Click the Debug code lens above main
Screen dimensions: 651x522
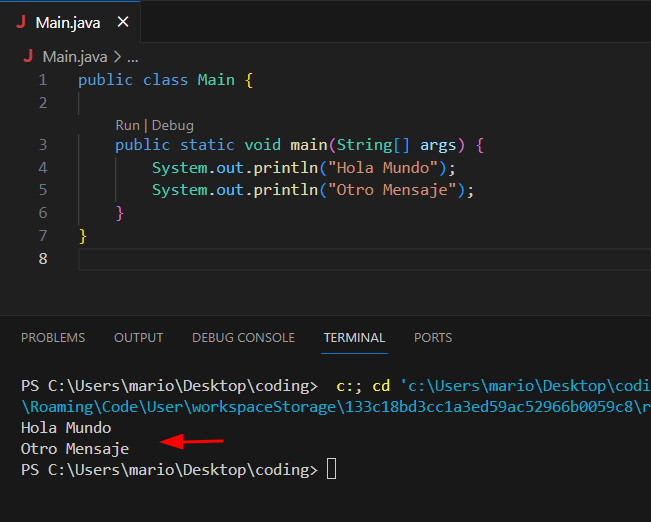click(x=173, y=125)
